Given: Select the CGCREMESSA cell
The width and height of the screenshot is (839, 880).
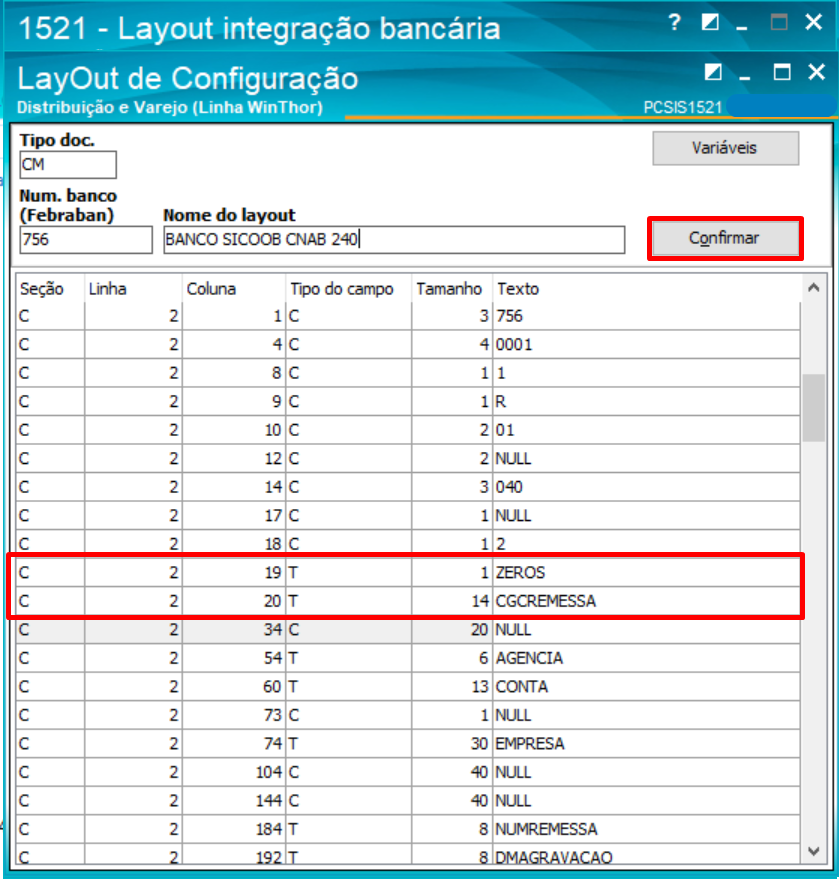Looking at the screenshot, I should coord(646,602).
